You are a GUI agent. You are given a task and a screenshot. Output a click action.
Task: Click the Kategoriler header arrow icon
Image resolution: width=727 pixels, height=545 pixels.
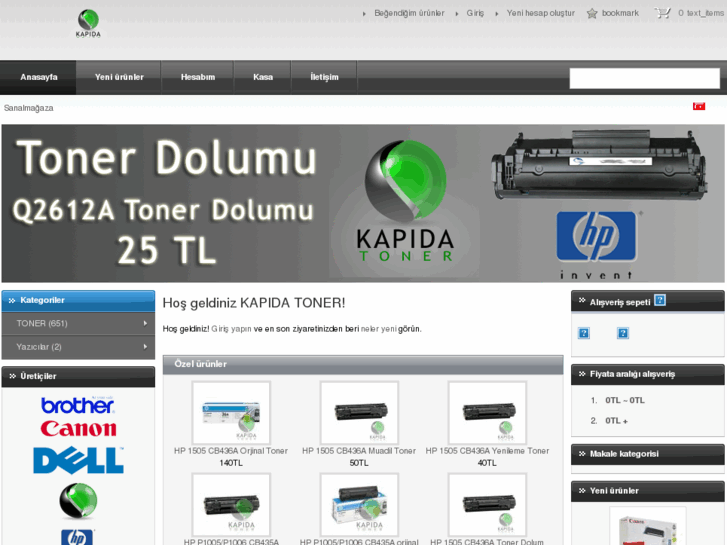(12, 301)
